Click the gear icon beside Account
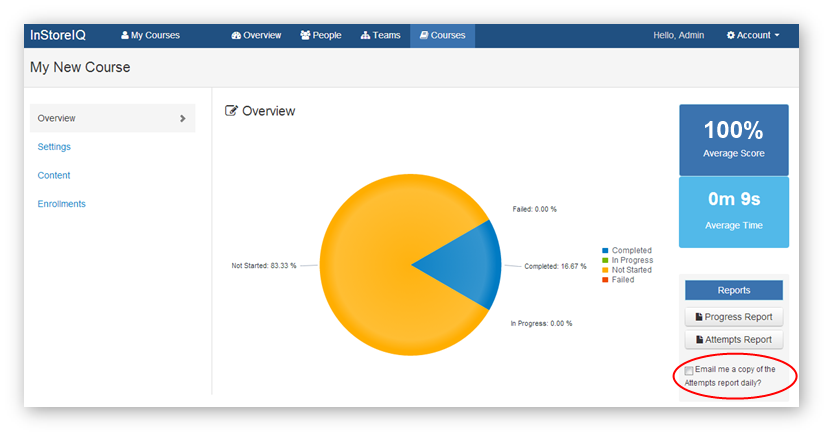 click(x=731, y=35)
